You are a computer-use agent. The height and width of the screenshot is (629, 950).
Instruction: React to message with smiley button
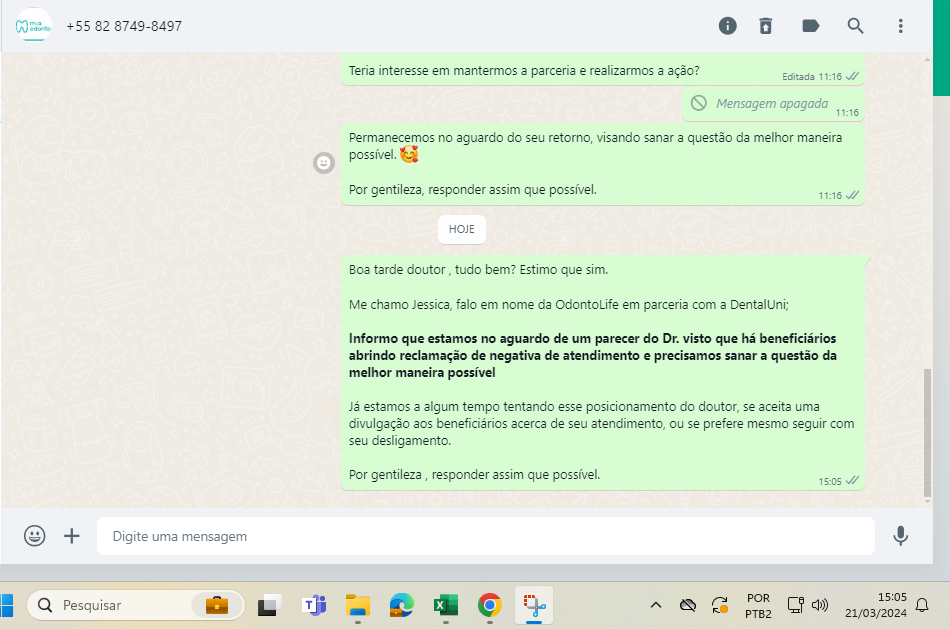[324, 163]
